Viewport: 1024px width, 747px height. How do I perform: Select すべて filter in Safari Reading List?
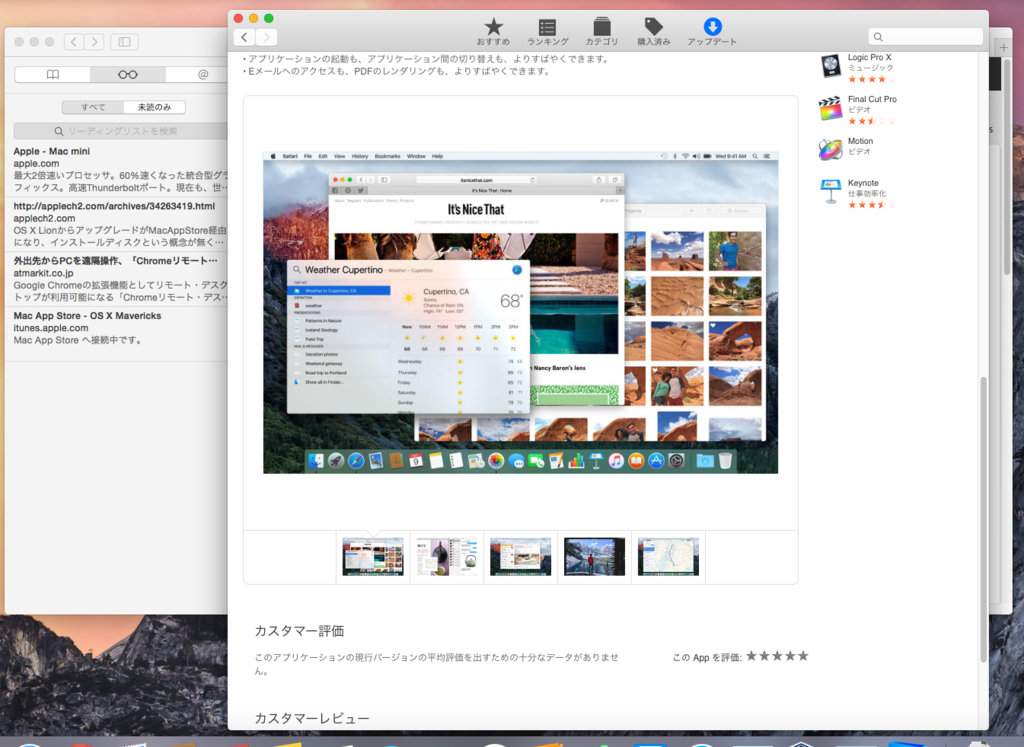pyautogui.click(x=93, y=107)
